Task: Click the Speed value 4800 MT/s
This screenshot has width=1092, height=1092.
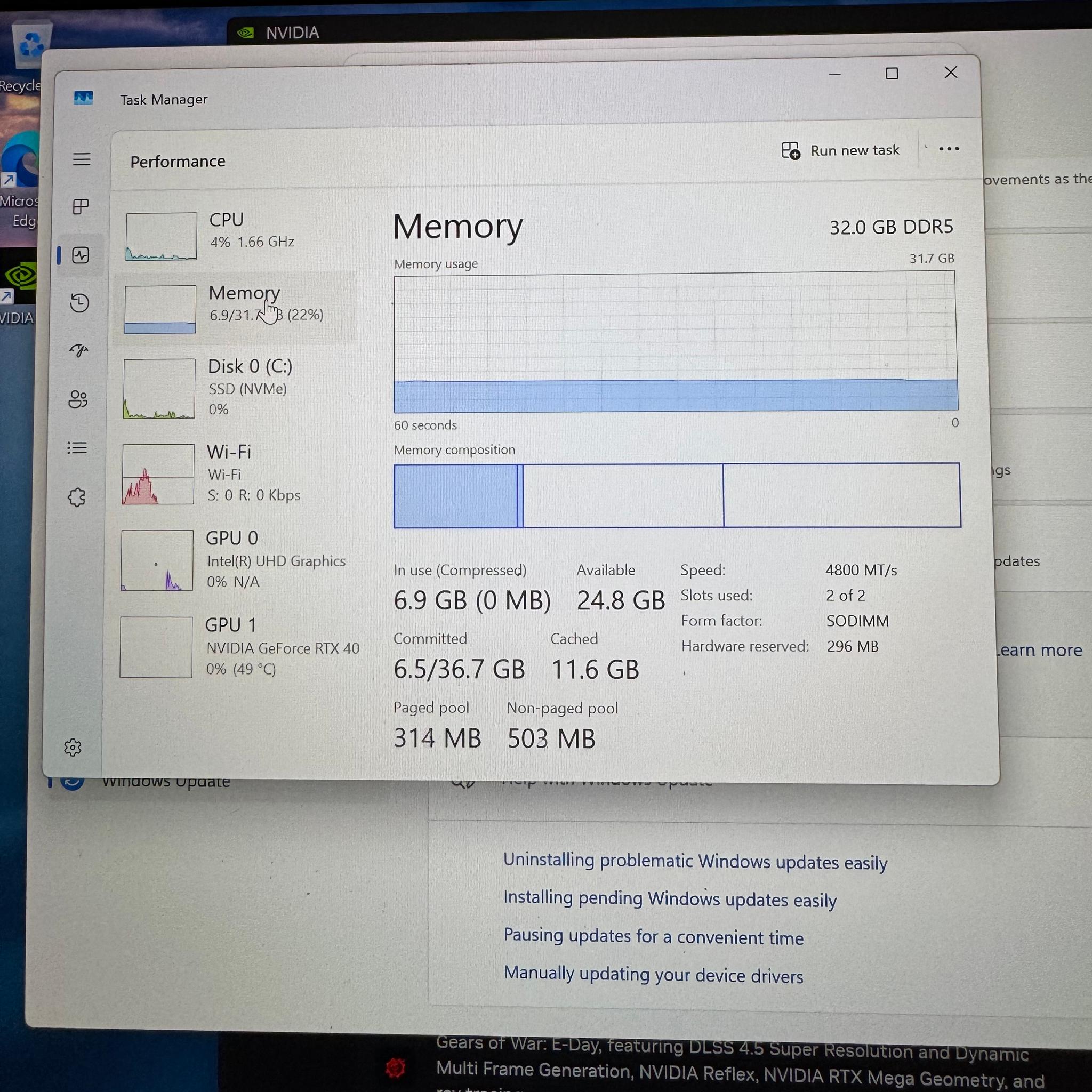Action: tap(862, 571)
